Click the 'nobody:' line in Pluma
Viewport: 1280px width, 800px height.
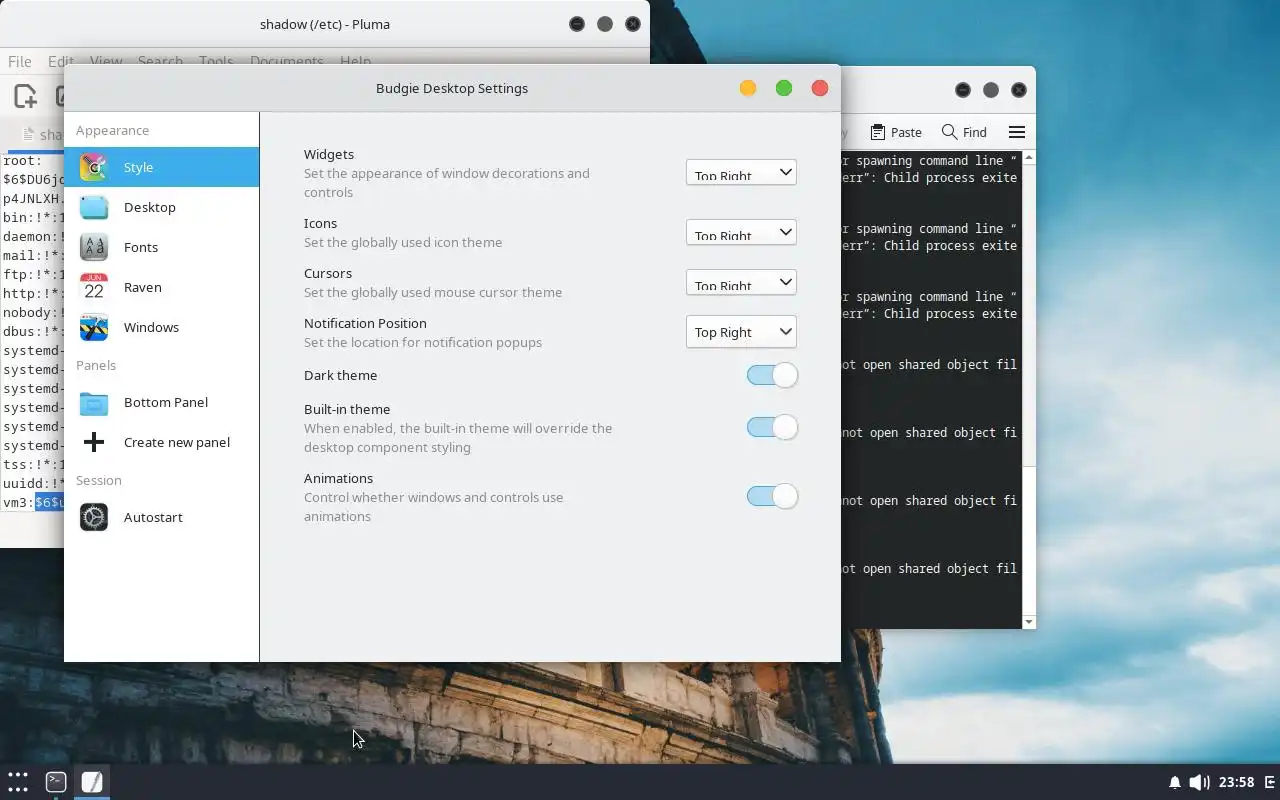33,312
